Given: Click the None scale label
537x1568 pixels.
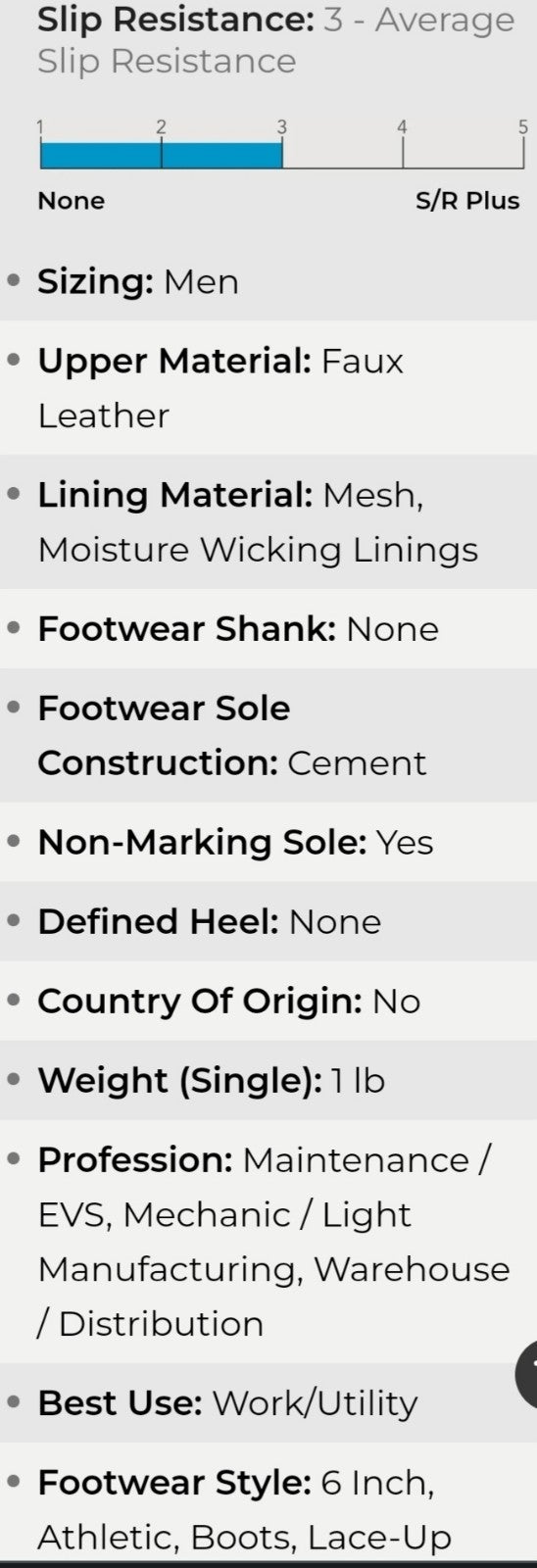Looking at the screenshot, I should click(x=72, y=200).
